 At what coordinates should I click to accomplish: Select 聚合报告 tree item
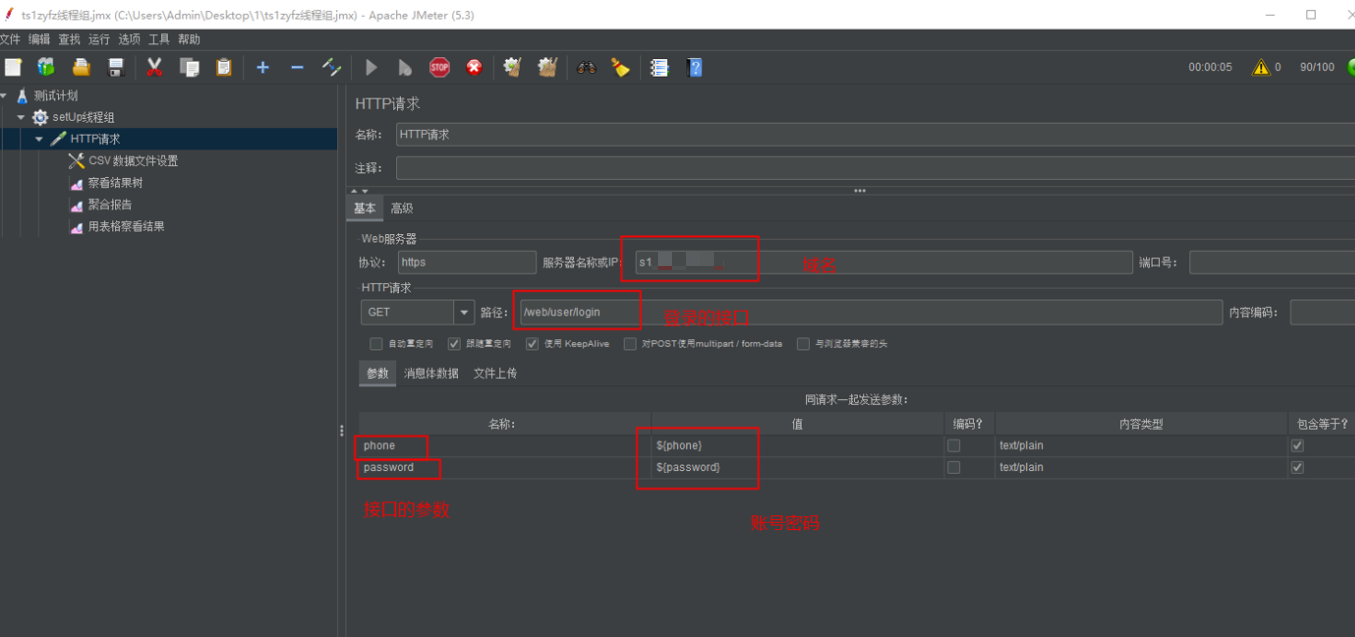(x=110, y=204)
